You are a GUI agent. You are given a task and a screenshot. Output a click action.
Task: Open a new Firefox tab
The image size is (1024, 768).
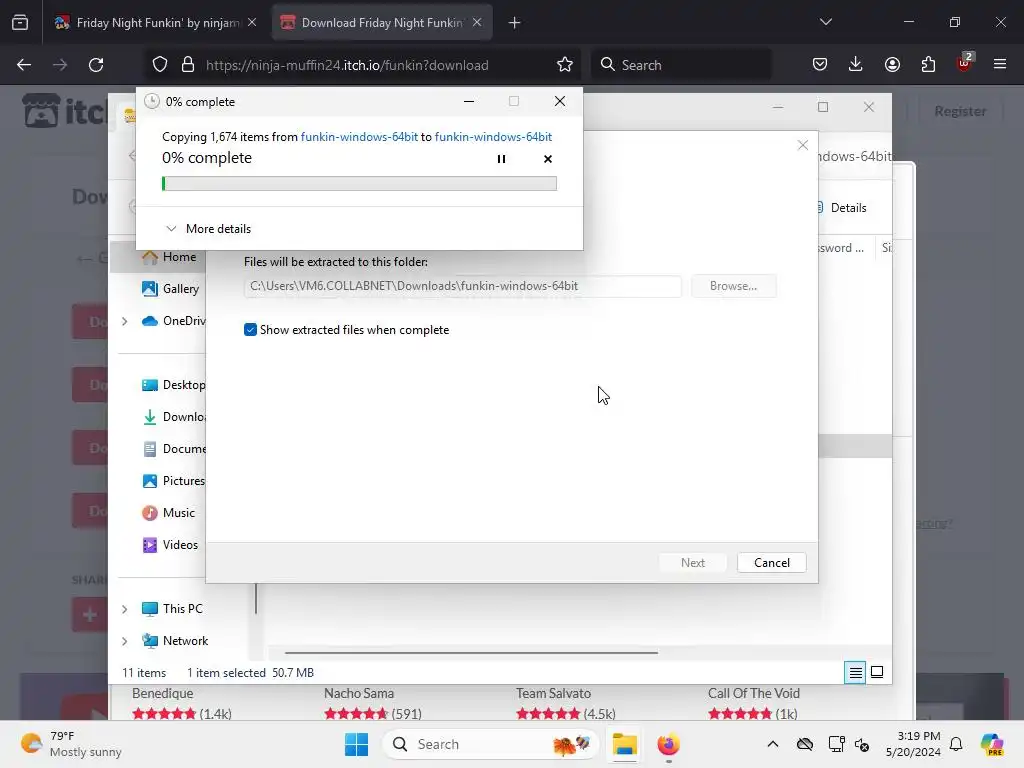515,23
